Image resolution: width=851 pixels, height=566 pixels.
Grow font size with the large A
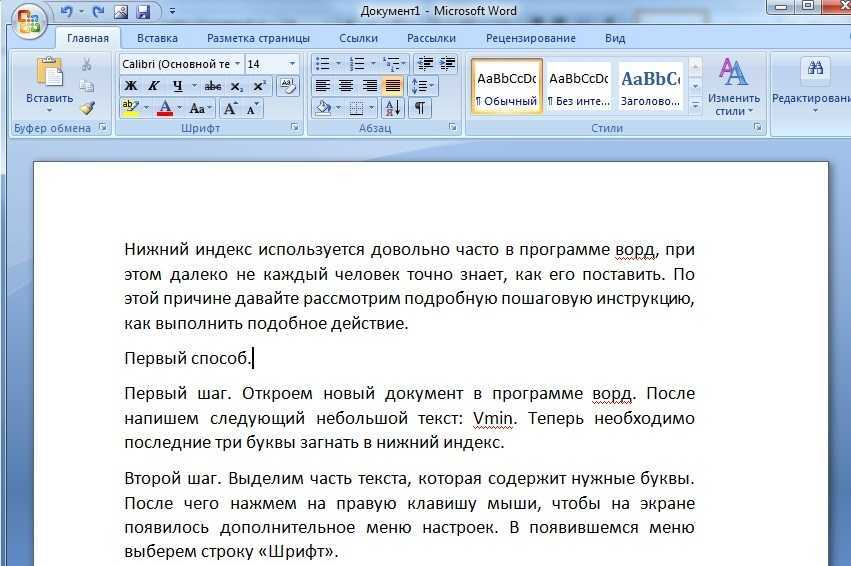230,108
